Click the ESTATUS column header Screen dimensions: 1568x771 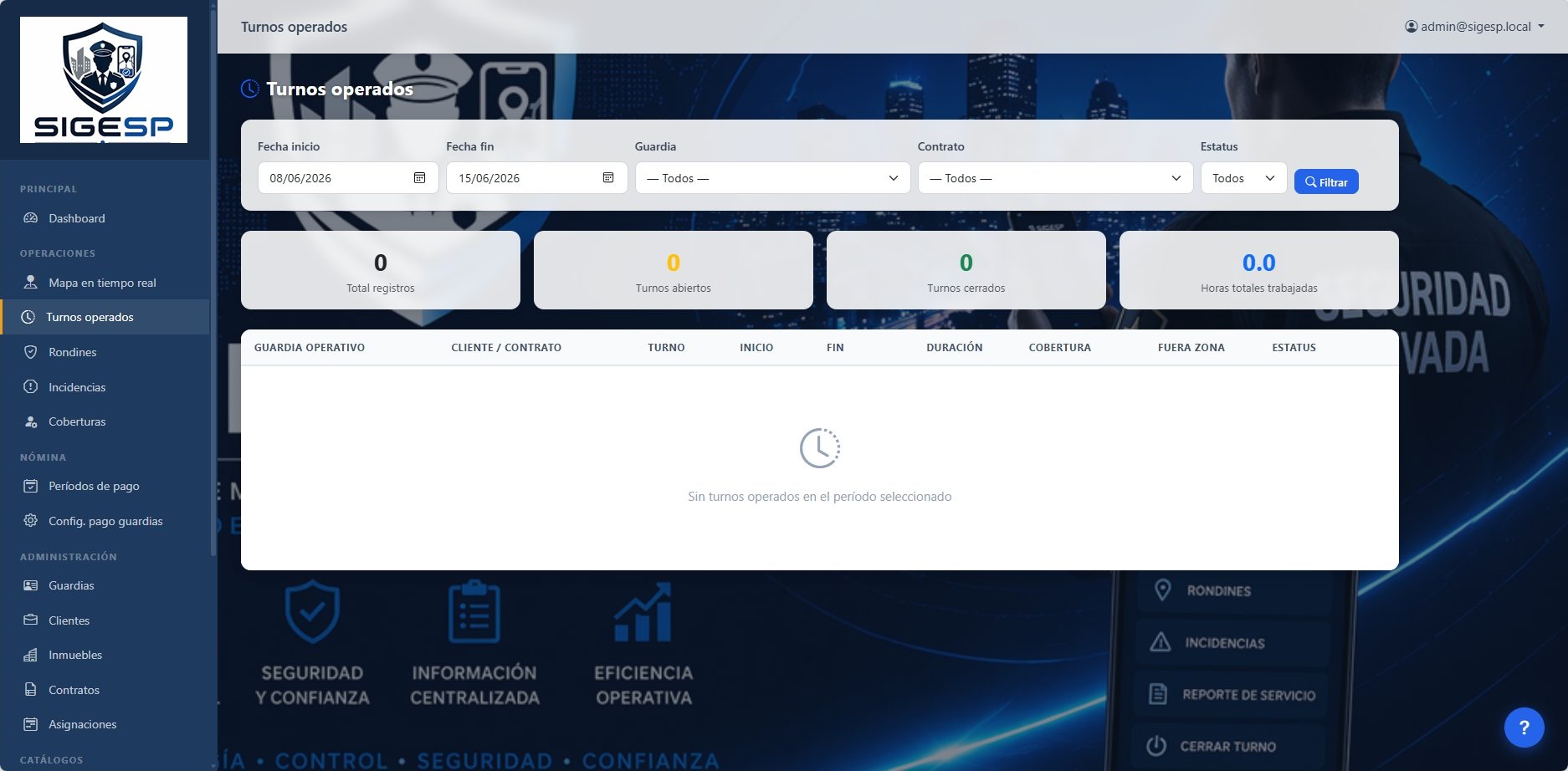tap(1294, 348)
